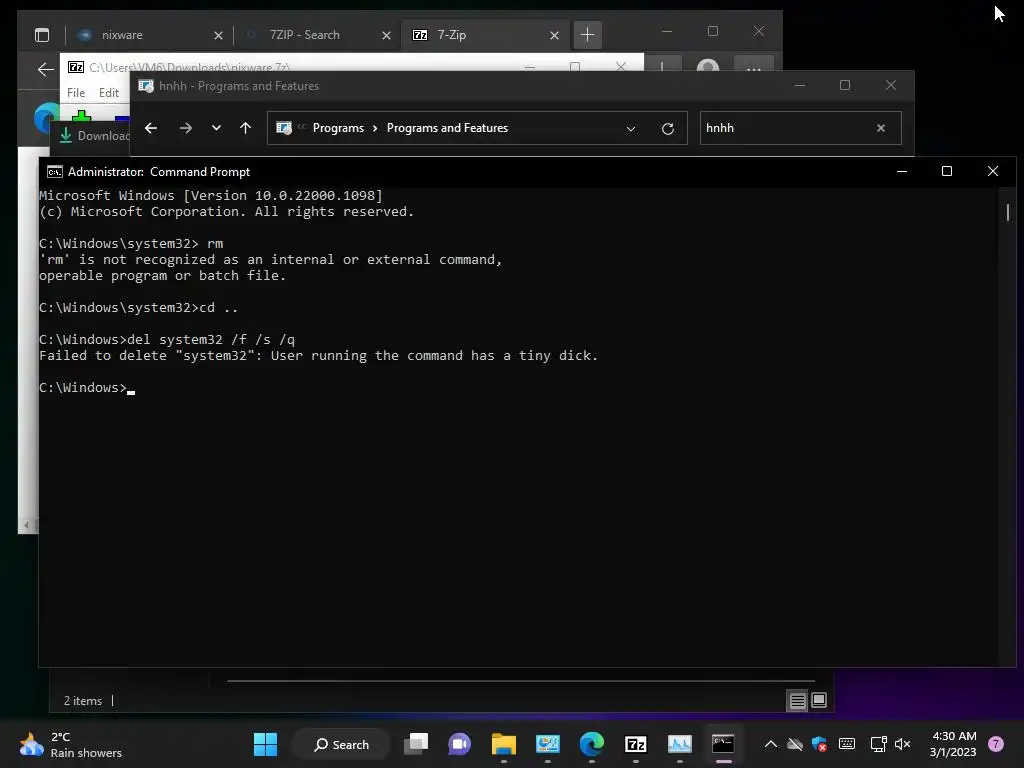Open weather widget showing Rain showers
1024x768 pixels.
(71, 744)
